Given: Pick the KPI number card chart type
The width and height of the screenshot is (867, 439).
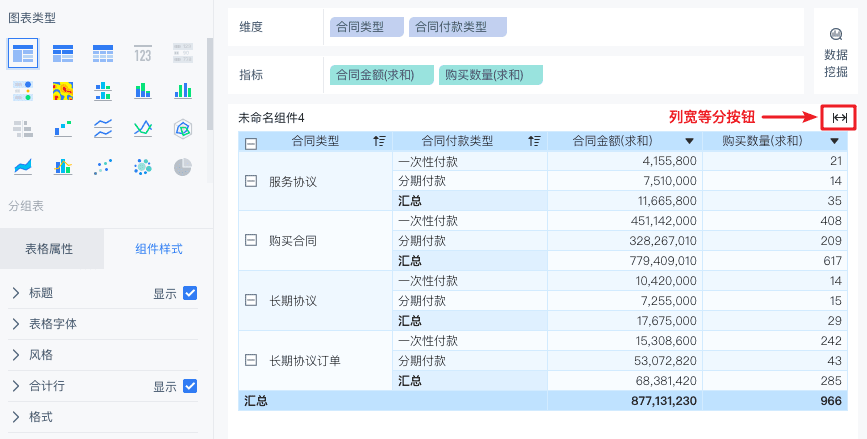Looking at the screenshot, I should pos(143,53).
